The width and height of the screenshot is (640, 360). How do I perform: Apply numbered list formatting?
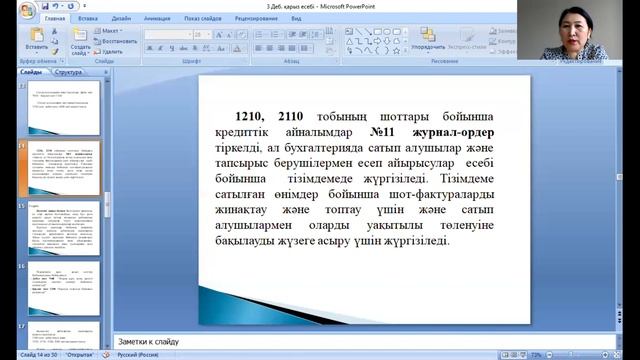276,35
